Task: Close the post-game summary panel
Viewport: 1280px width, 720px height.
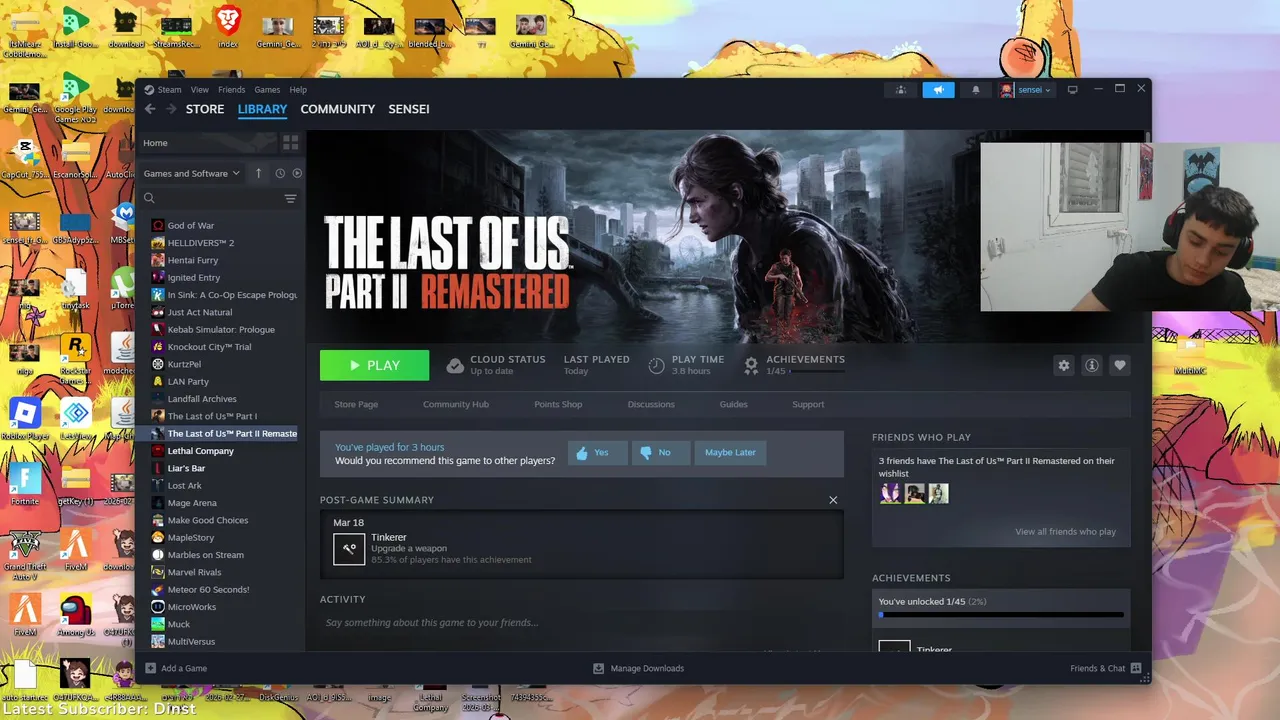Action: coord(833,500)
